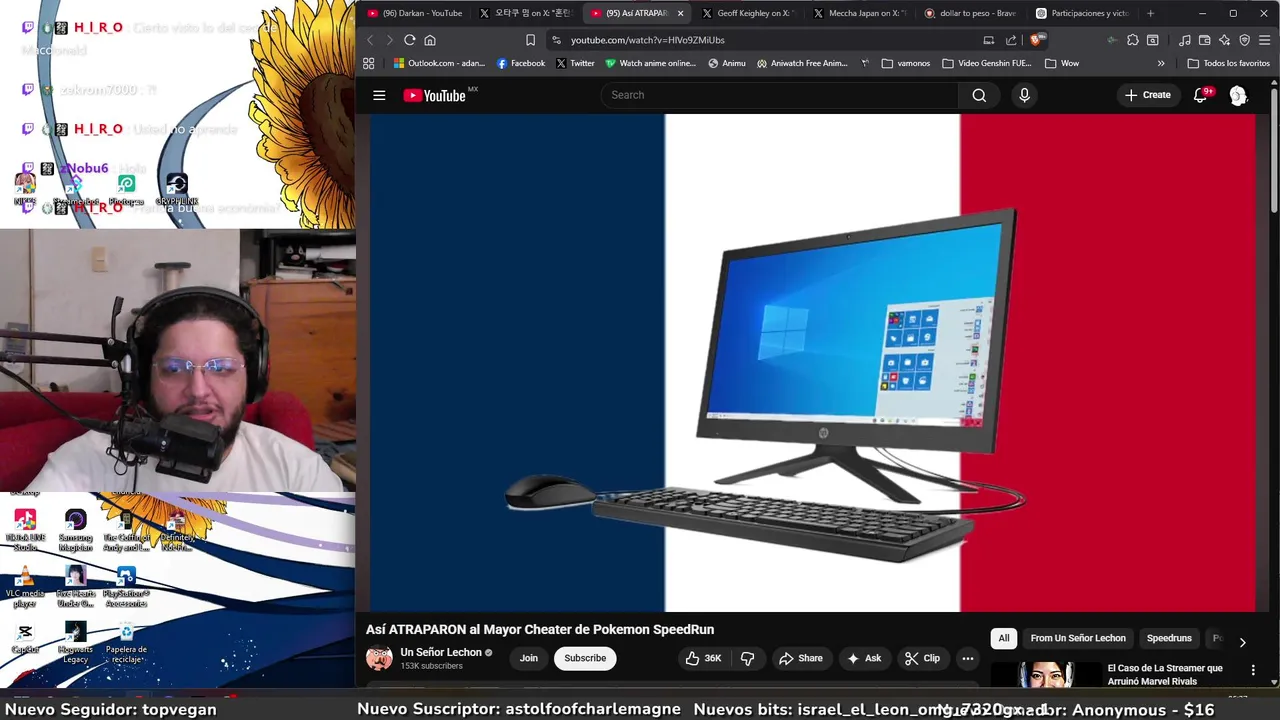Switch to the Meccha Japan on X tab

(x=860, y=13)
